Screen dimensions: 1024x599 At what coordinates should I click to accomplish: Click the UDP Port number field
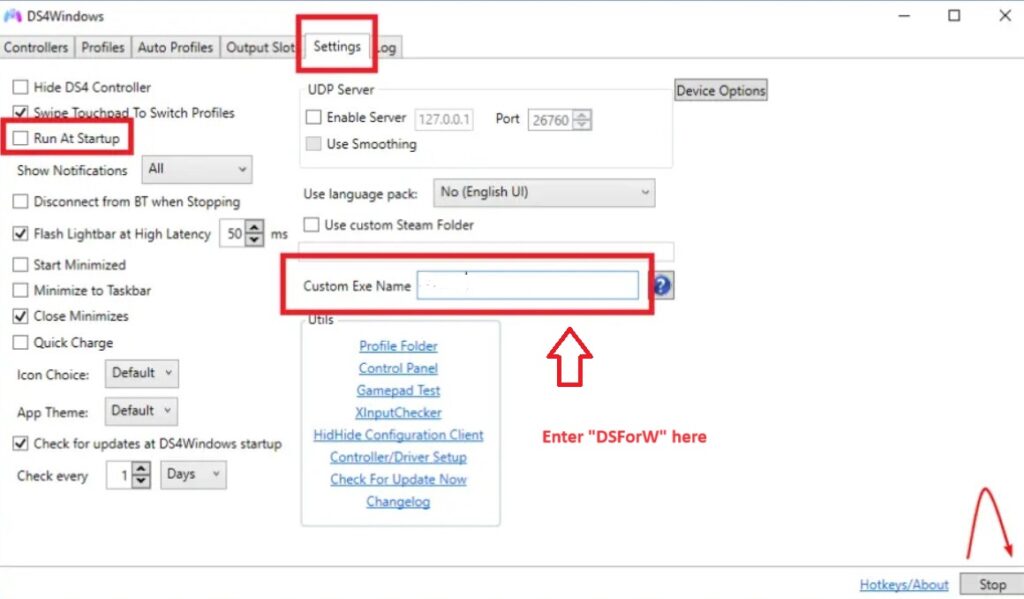[551, 120]
